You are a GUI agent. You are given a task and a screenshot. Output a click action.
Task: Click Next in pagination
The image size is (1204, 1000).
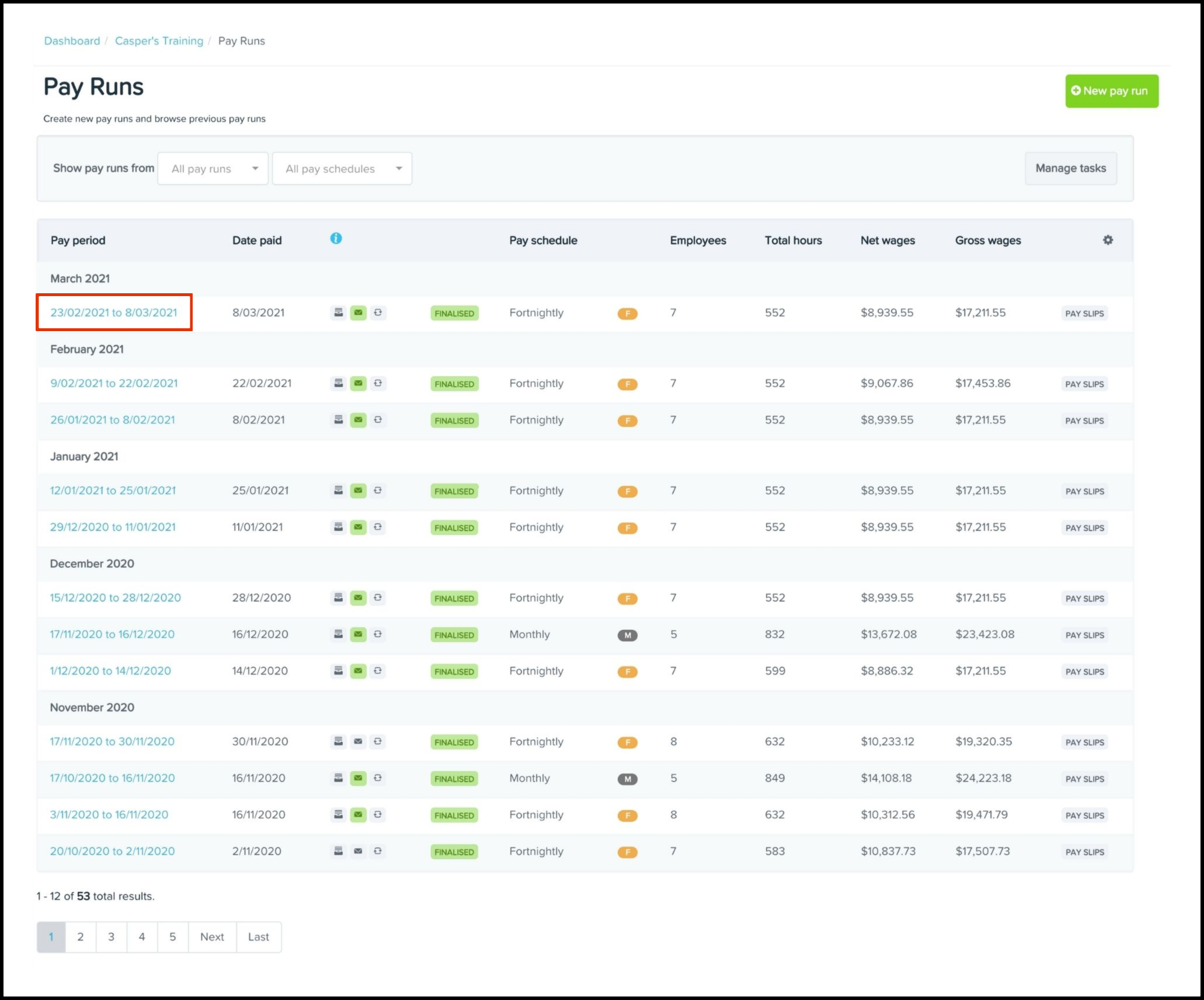point(212,937)
